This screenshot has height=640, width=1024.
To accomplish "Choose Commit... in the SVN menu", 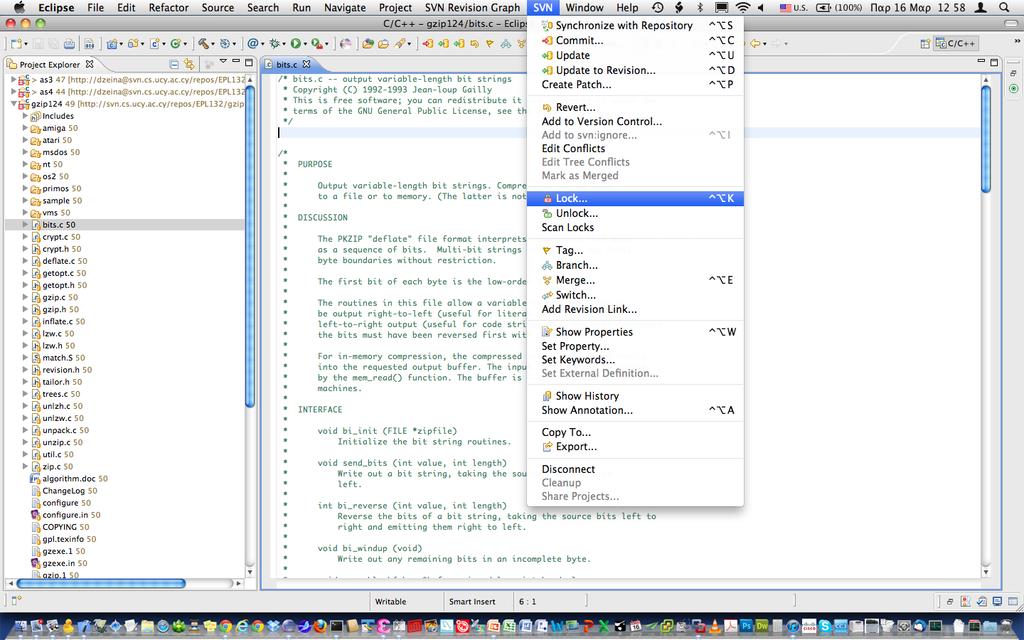I will 635,40.
